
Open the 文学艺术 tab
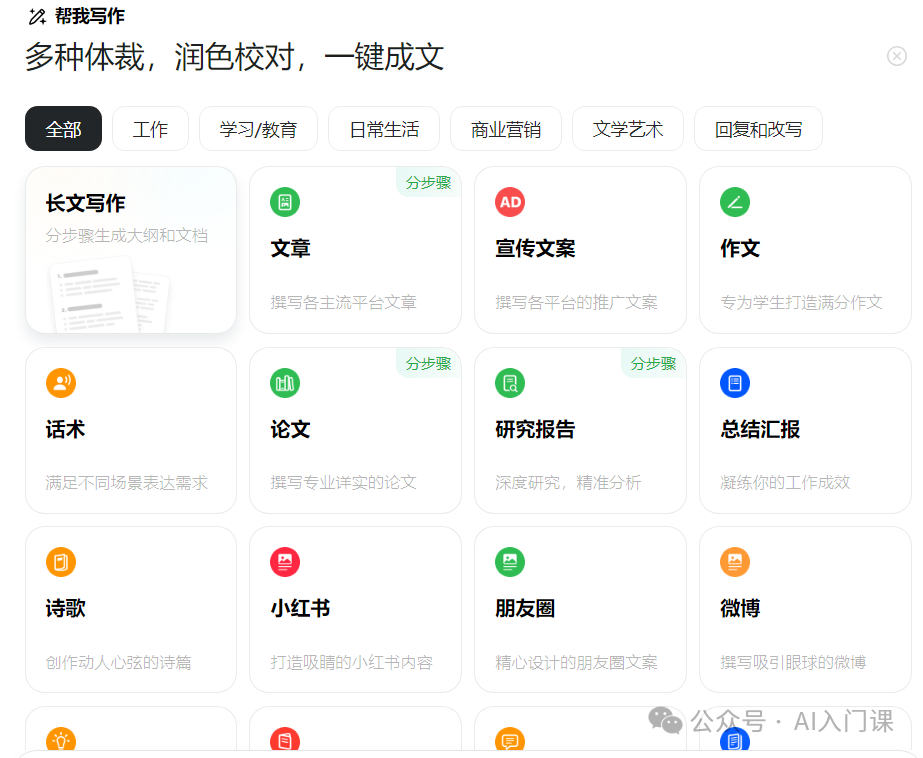point(627,129)
